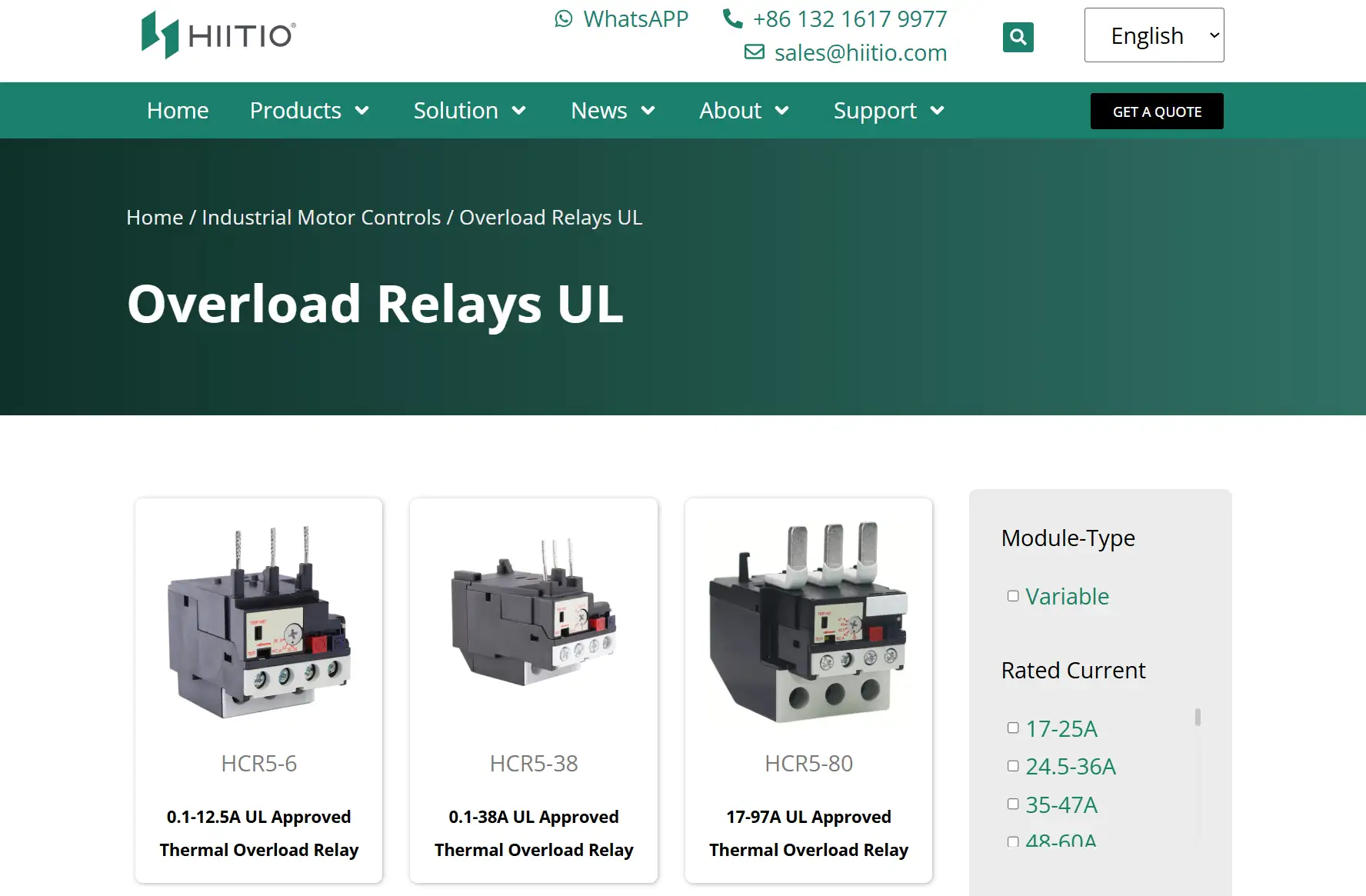
Task: Open the HCR5-80 relay product image
Action: (x=808, y=621)
